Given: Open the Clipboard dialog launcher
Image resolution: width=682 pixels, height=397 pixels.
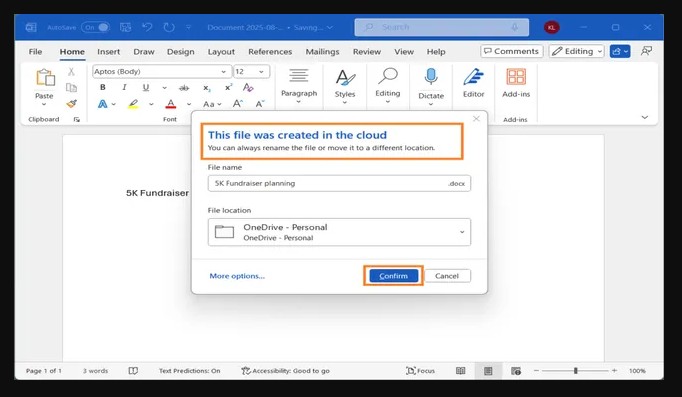Looking at the screenshot, I should click(77, 120).
